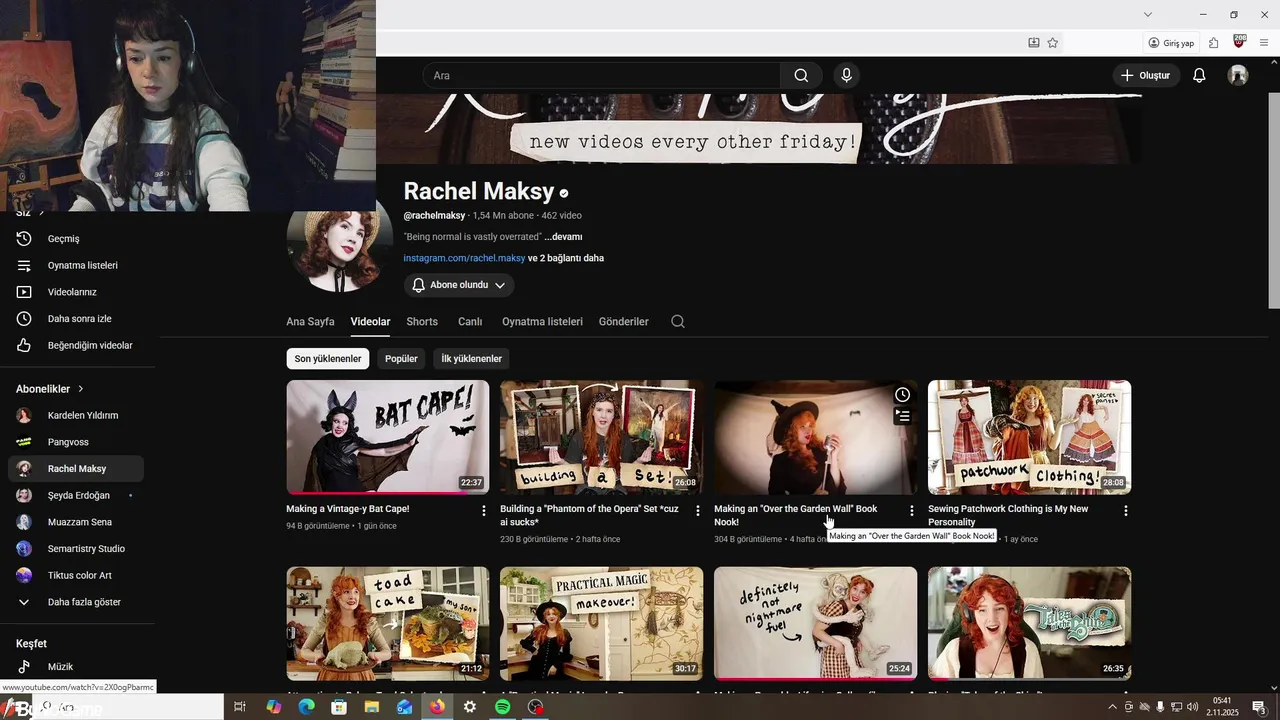Play the Bat Cape video thumbnail
Image resolution: width=1280 pixels, height=720 pixels.
coord(388,437)
